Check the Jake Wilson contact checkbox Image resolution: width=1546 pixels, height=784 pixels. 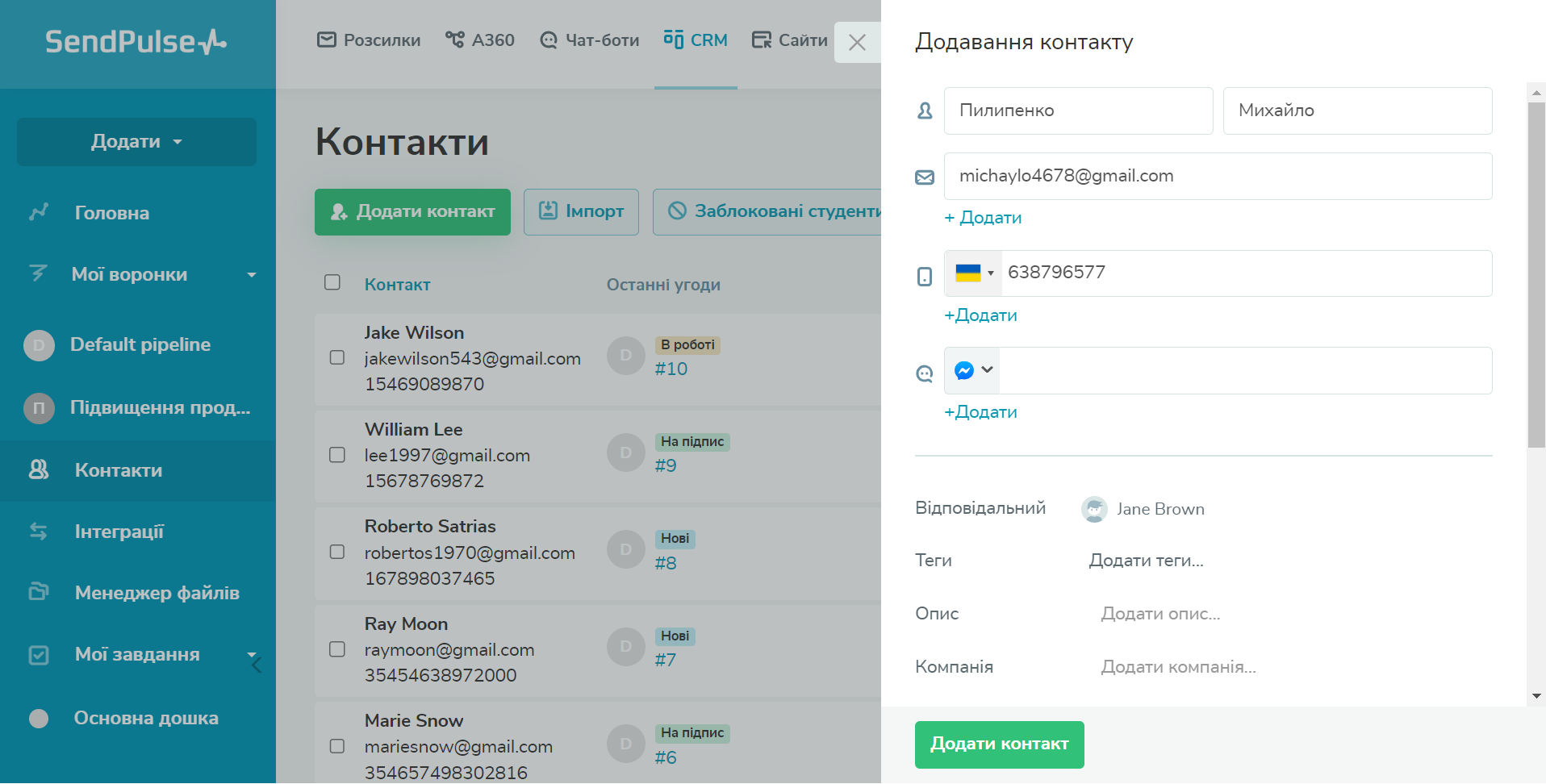click(337, 357)
